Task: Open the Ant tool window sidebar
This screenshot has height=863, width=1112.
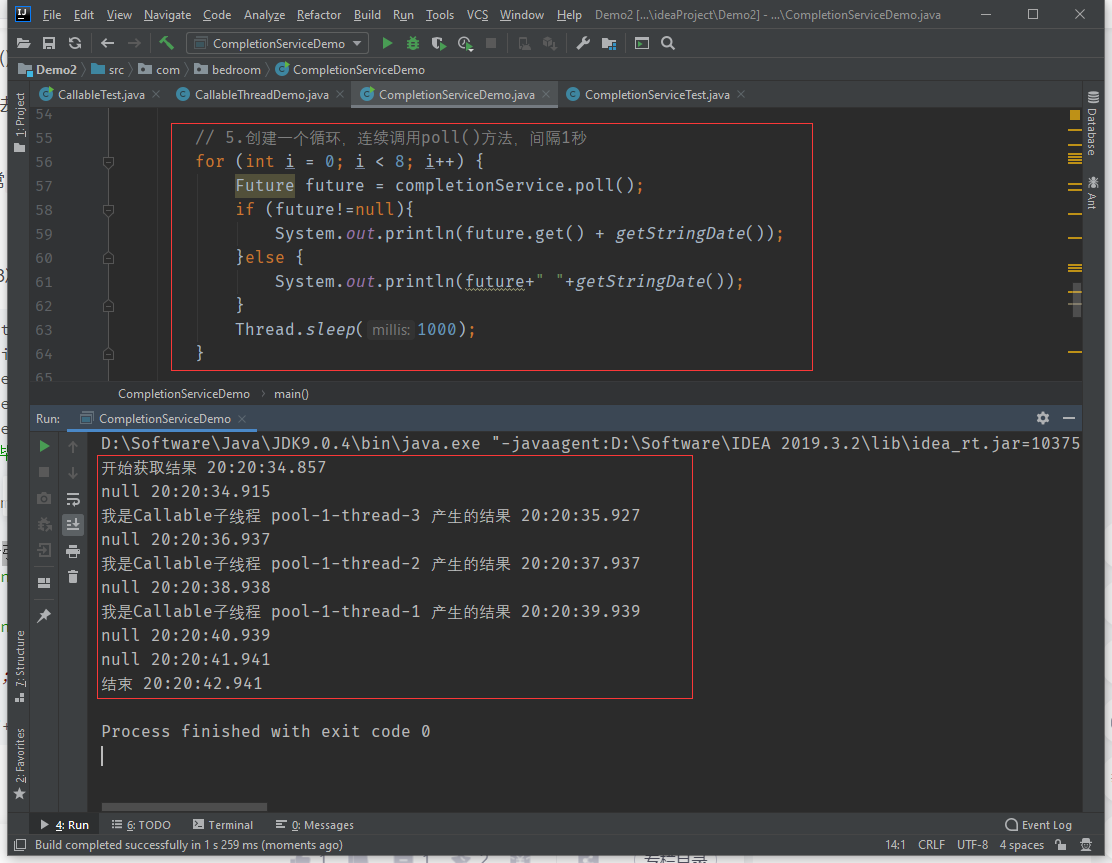Action: tap(1092, 192)
